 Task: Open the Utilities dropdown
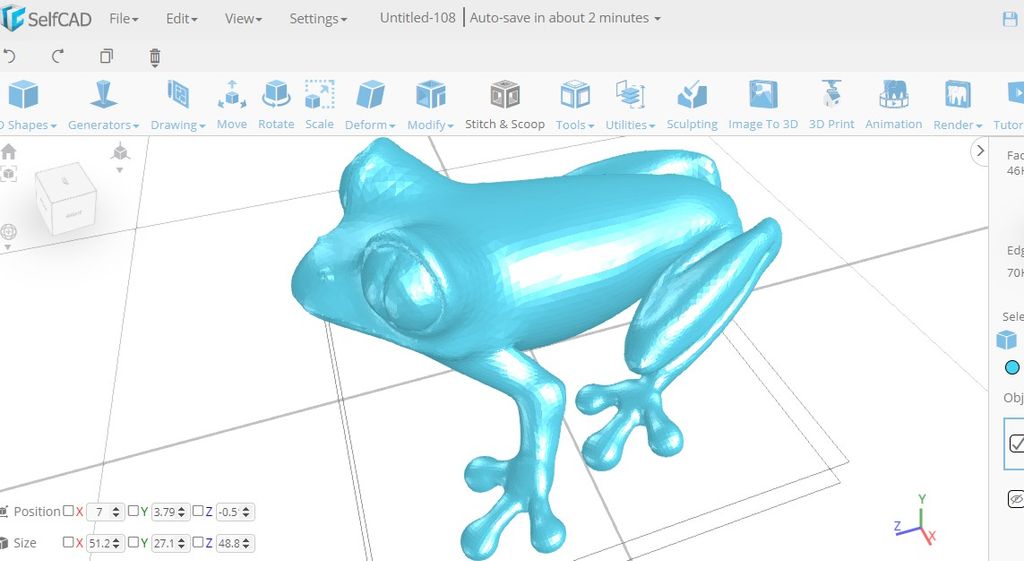(630, 104)
